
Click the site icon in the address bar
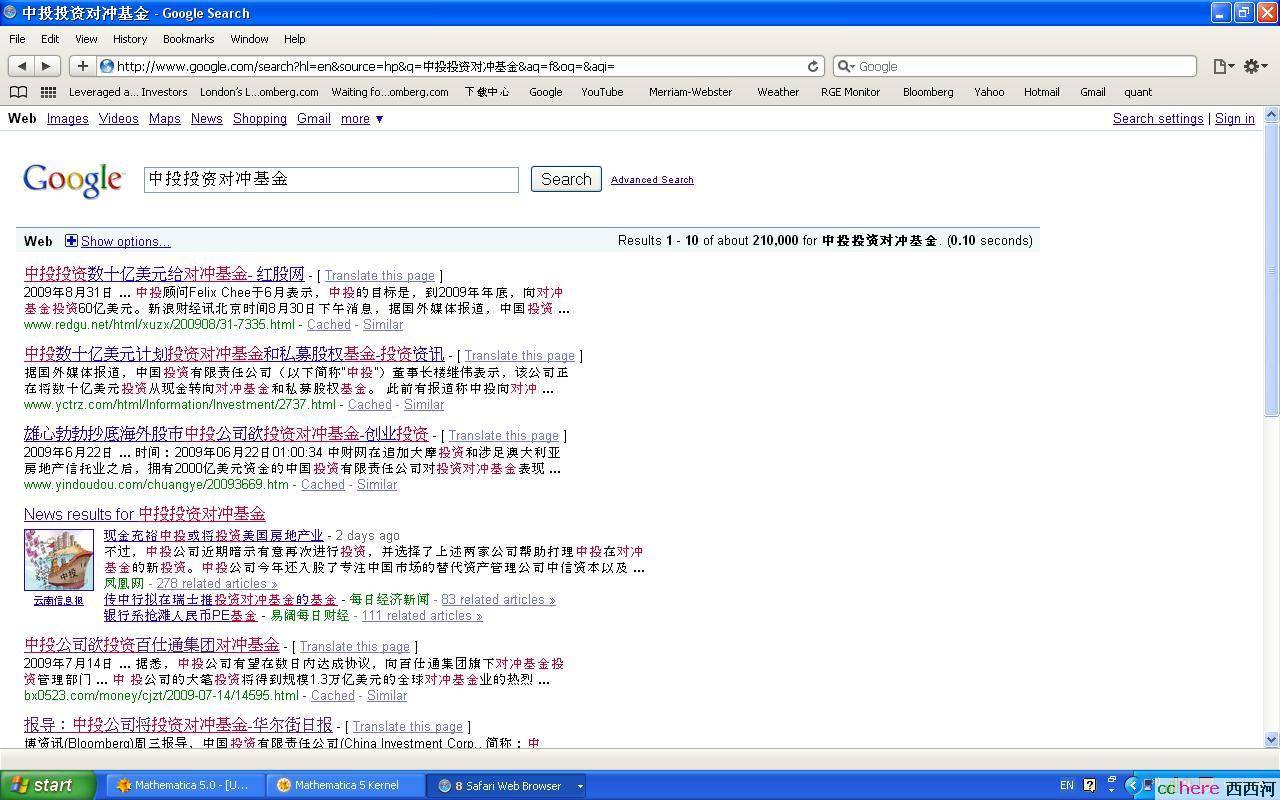coord(107,66)
